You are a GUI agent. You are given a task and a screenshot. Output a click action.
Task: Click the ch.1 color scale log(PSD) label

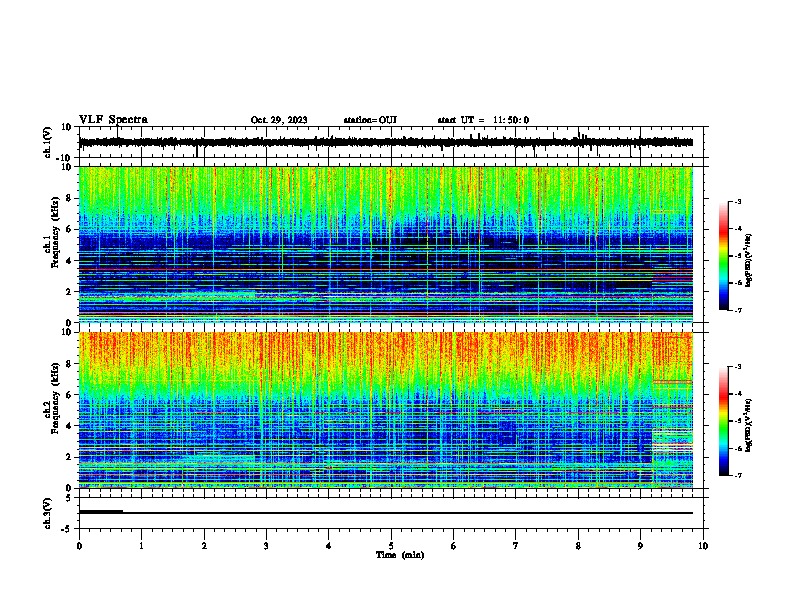click(748, 261)
